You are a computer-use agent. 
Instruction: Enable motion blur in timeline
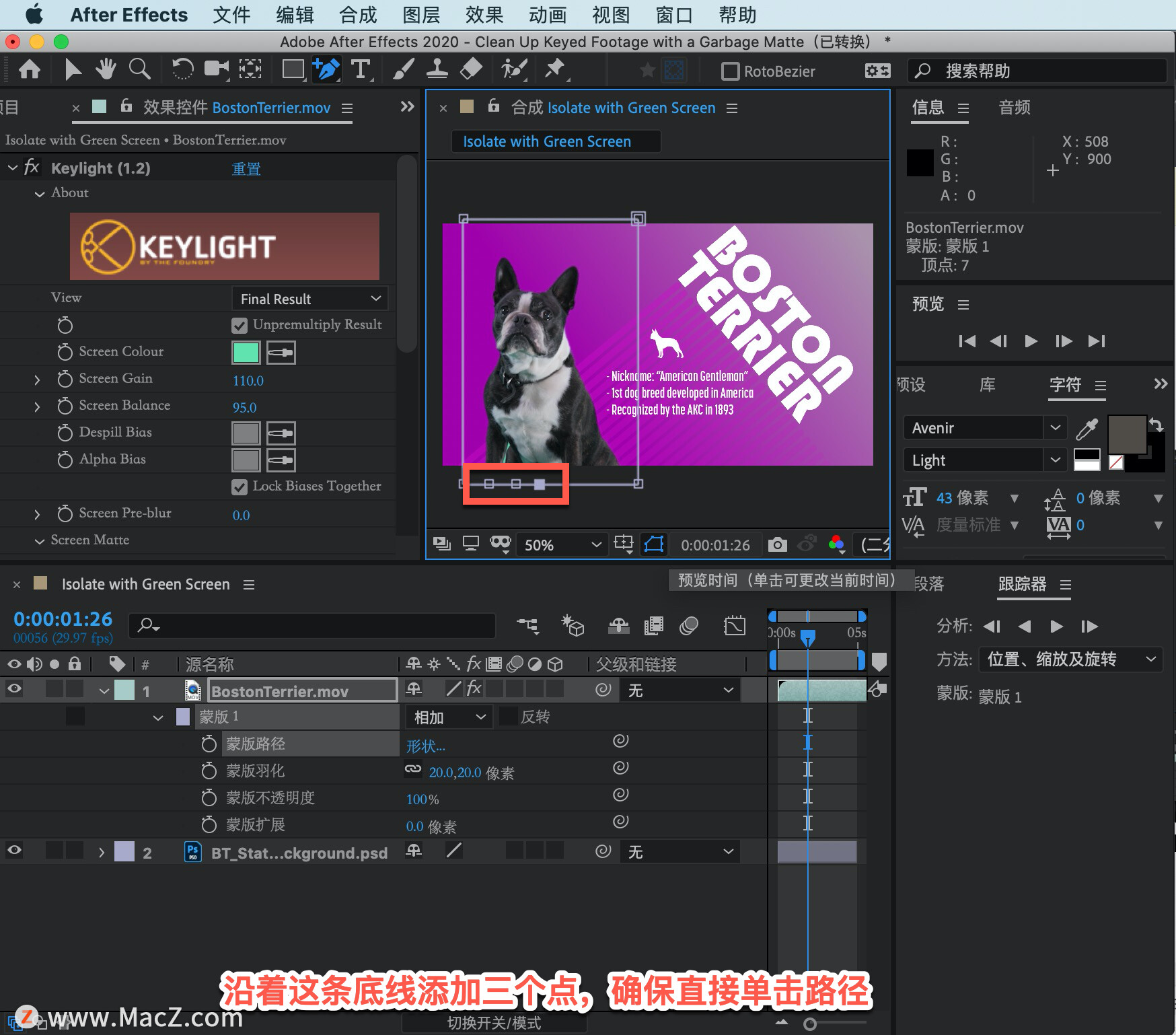(x=689, y=626)
